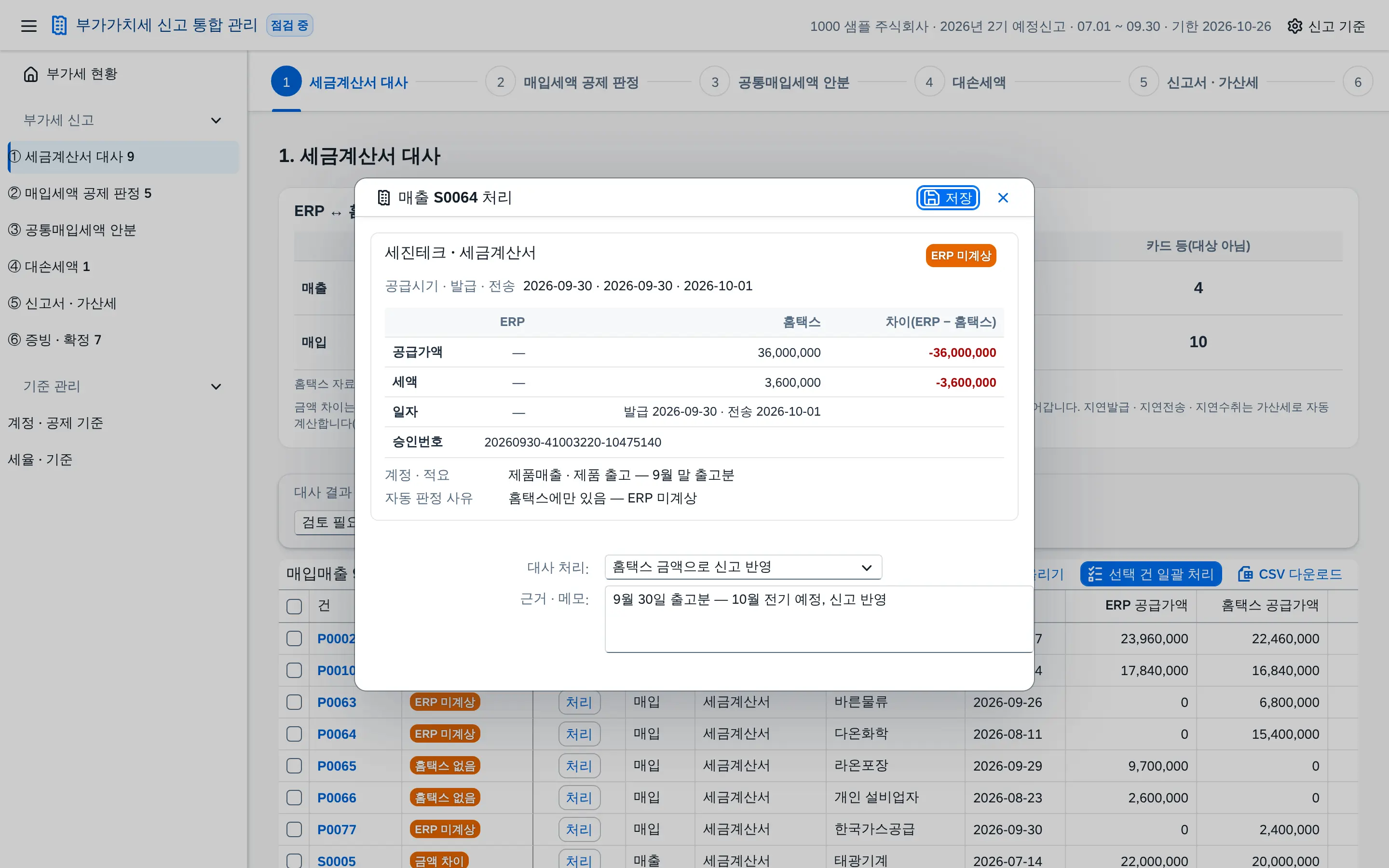This screenshot has width=1389, height=868.
Task: Click ERP 미계상 tag on P0064 row
Action: point(445,734)
